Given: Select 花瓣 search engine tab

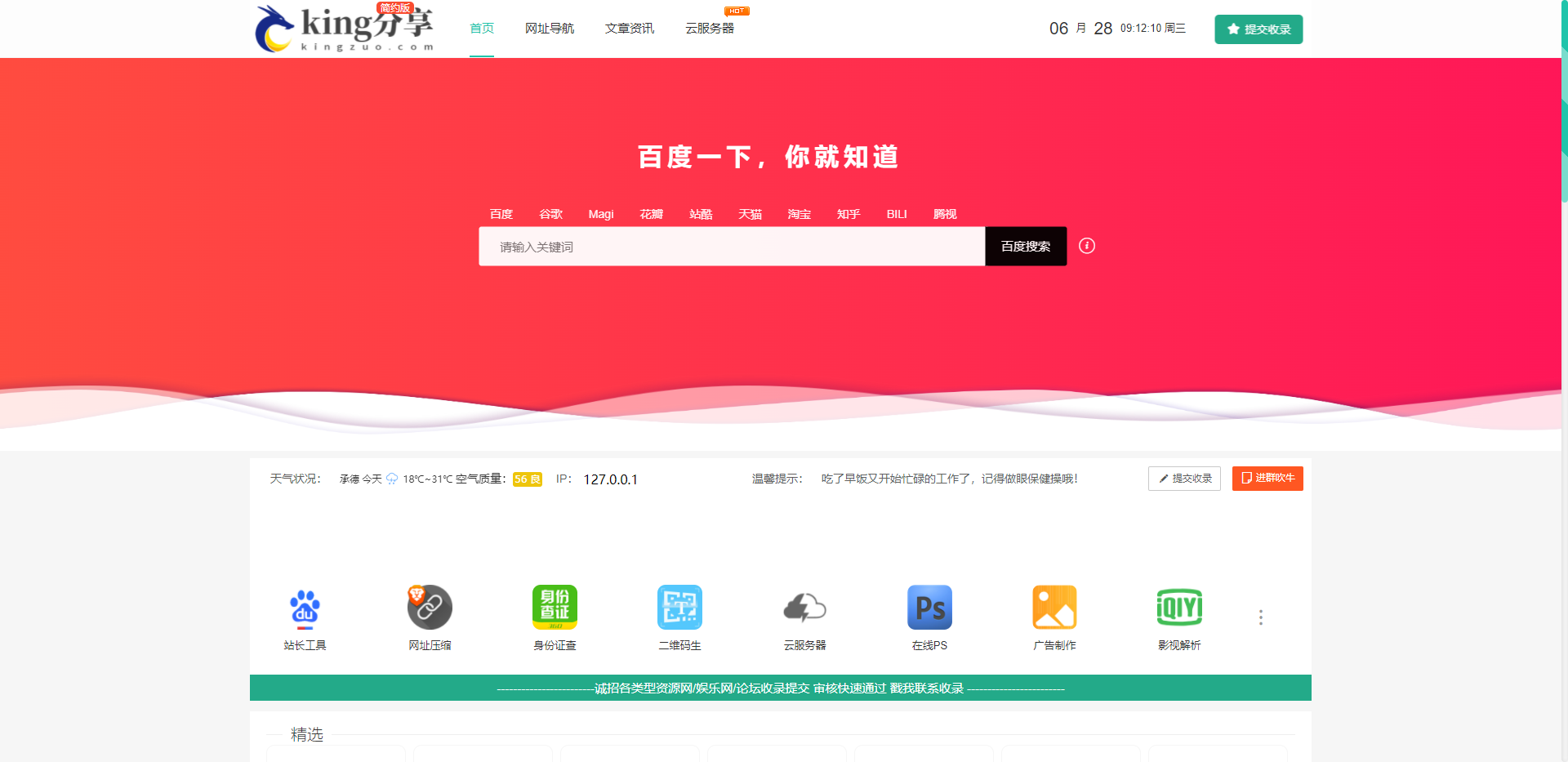Looking at the screenshot, I should tap(652, 214).
